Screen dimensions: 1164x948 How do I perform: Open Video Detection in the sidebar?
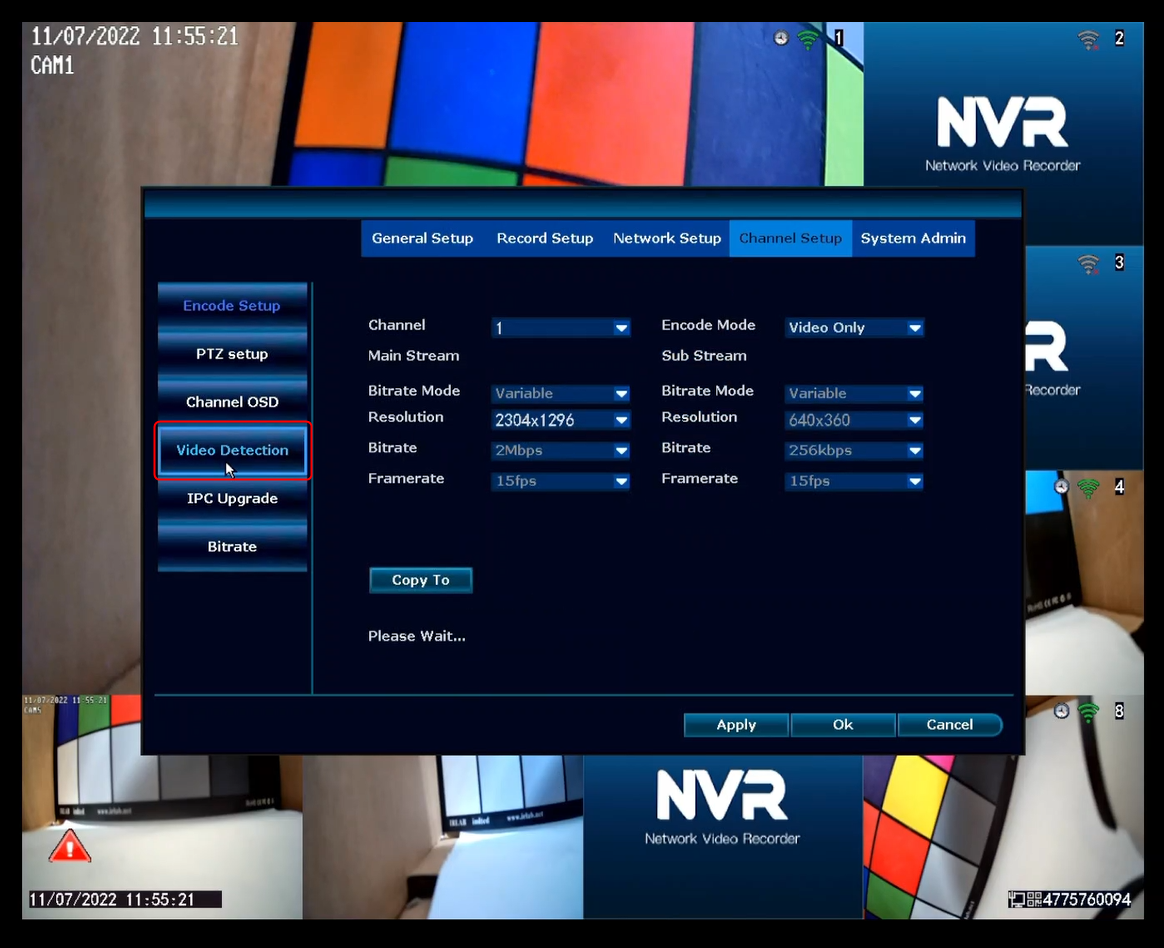[x=232, y=450]
